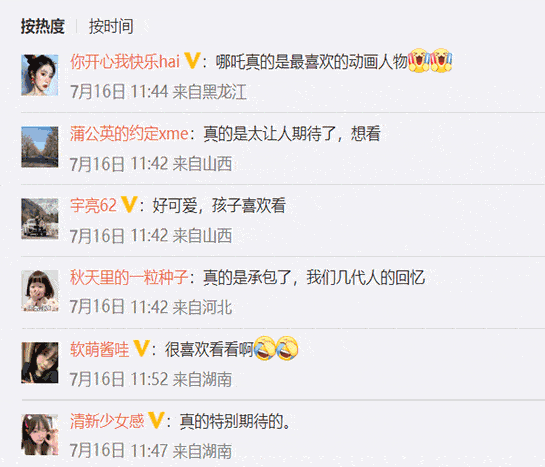Open avatar of 清新少女感
This screenshot has height=467, width=545.
click(x=40, y=435)
